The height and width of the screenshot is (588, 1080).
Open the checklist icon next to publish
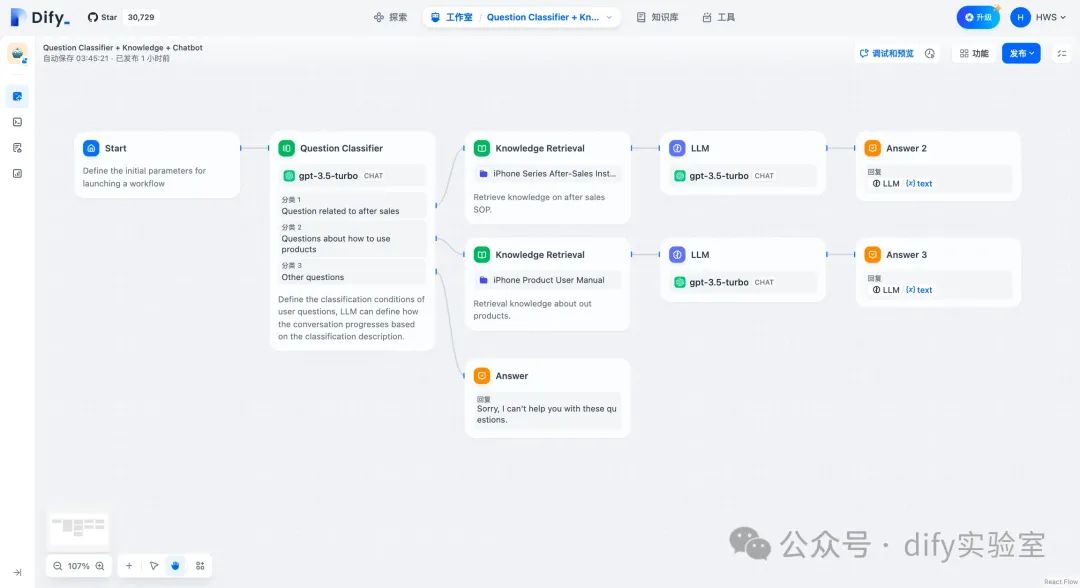[1062, 54]
